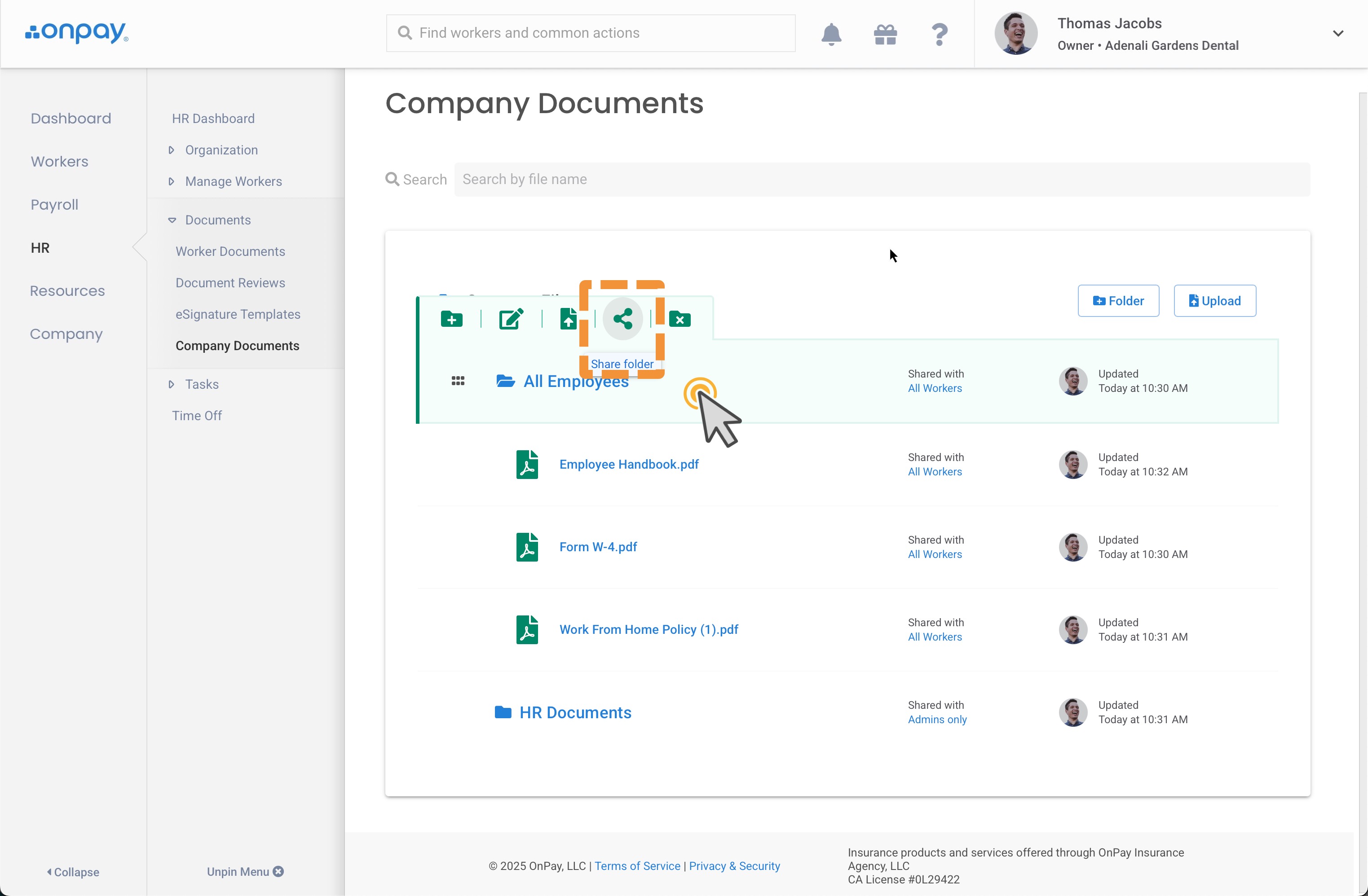The image size is (1368, 896).
Task: Click the add subfolder icon
Action: coord(452,319)
